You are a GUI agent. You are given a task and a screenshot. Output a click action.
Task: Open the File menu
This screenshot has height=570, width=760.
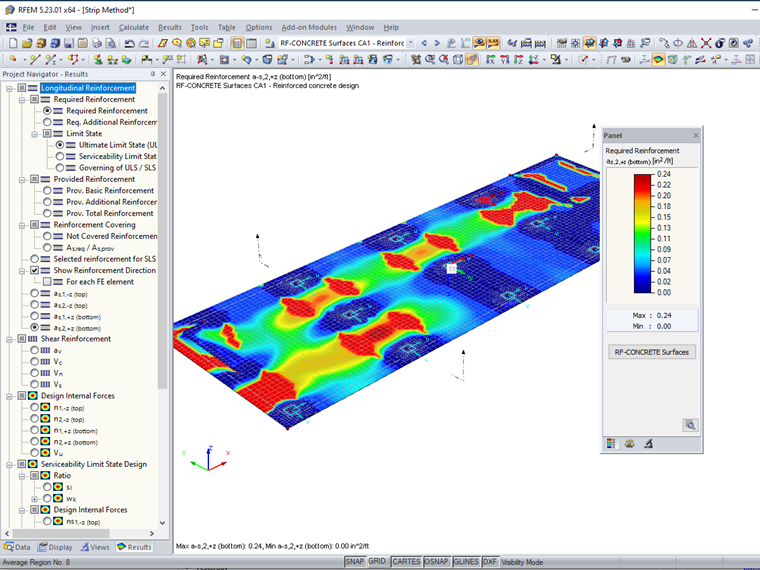pos(28,27)
